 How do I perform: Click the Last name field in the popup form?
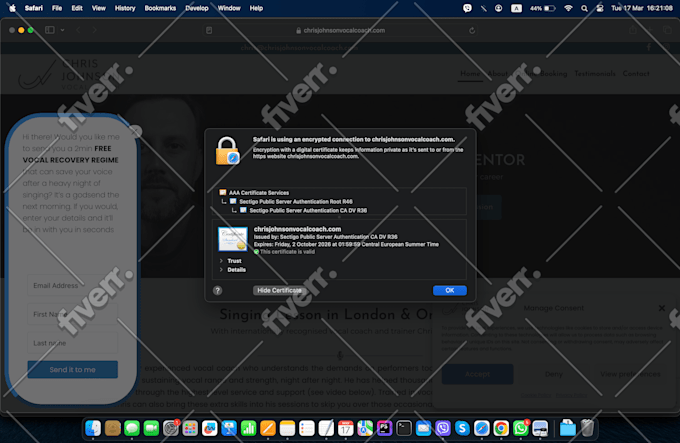[x=72, y=343]
